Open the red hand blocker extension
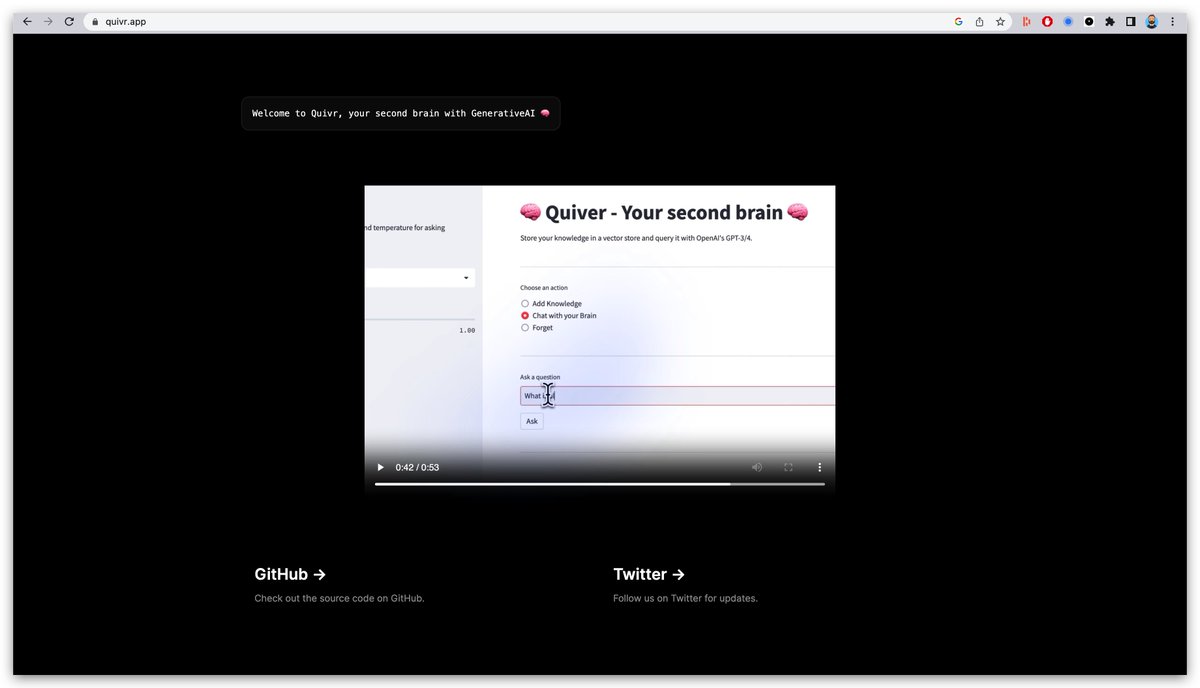The height and width of the screenshot is (688, 1200). tap(1047, 21)
